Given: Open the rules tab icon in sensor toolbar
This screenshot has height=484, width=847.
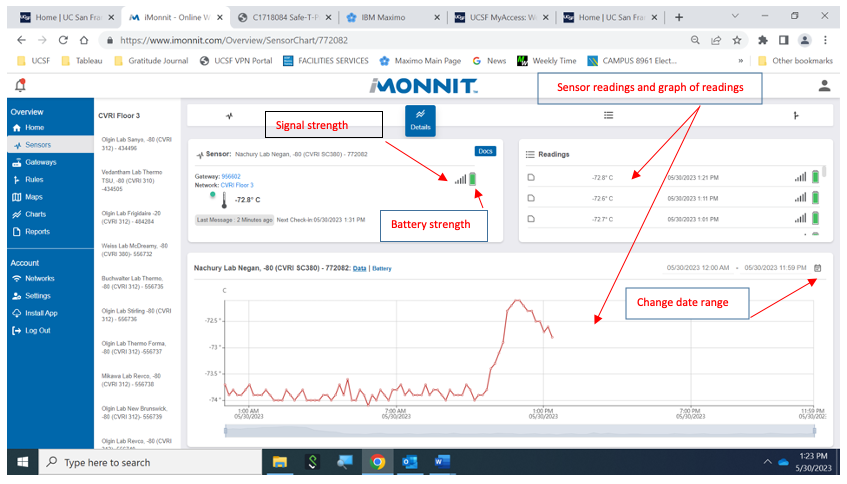Looking at the screenshot, I should pos(796,115).
